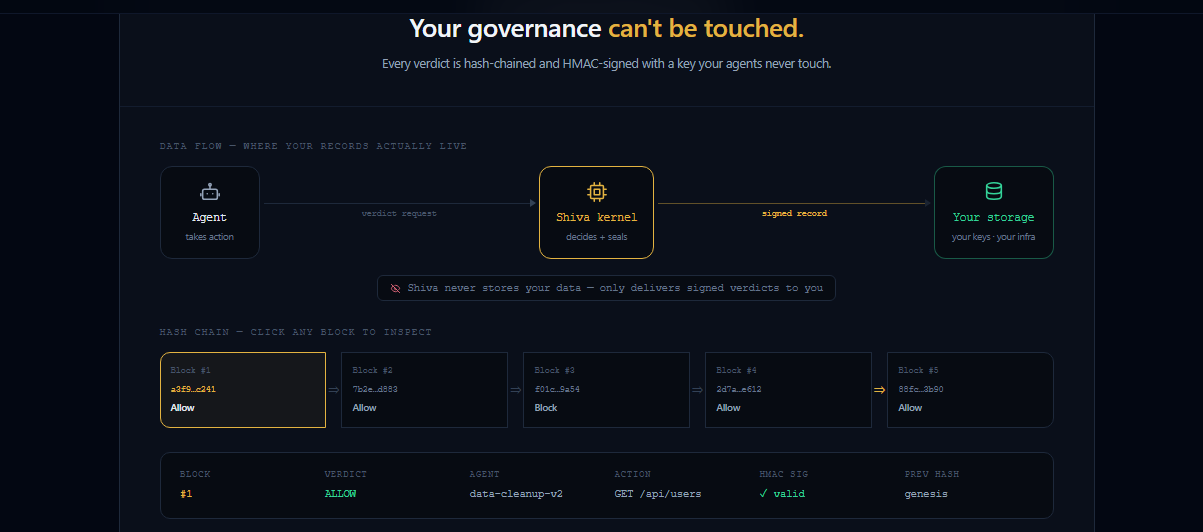Click the PREV HASH column header
This screenshot has width=1203, height=532.
click(x=932, y=474)
